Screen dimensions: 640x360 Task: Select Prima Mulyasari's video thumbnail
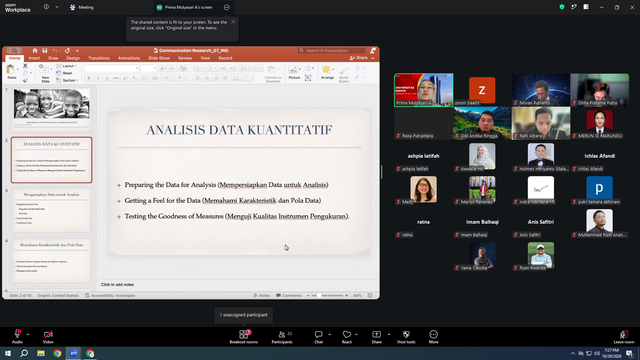(x=423, y=90)
